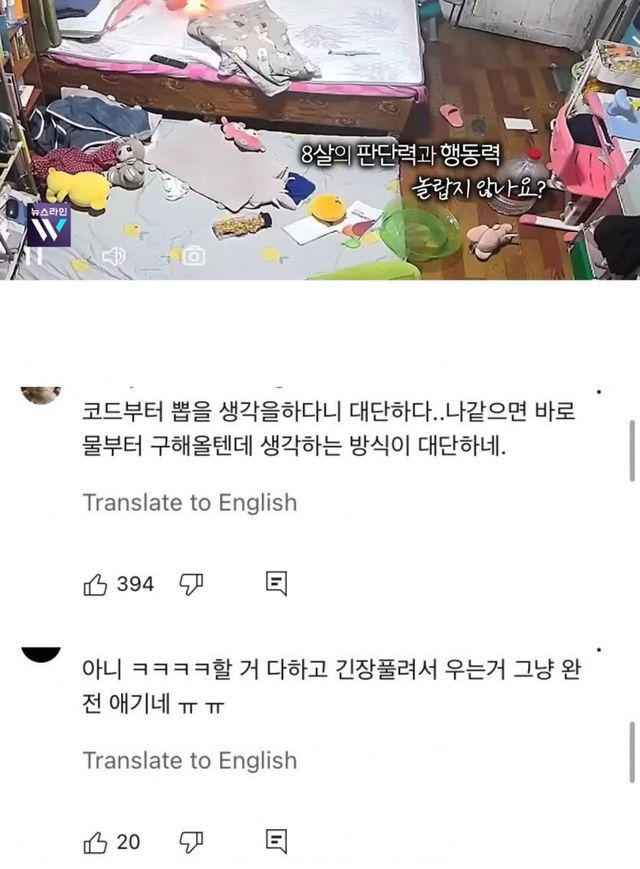The width and height of the screenshot is (640, 869).
Task: Dislike the comment with 394 likes
Action: click(191, 585)
